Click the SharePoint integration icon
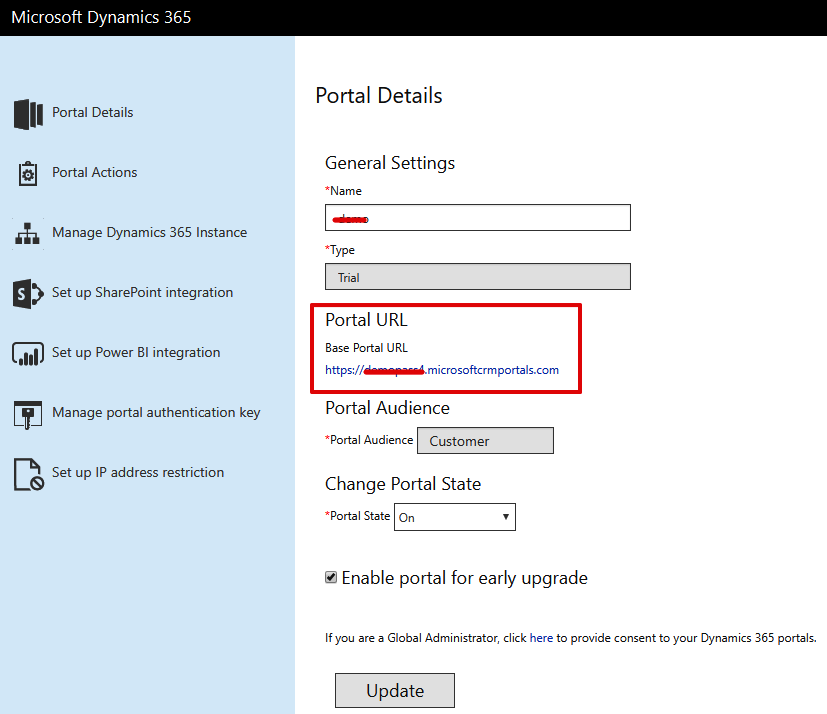 [28, 294]
